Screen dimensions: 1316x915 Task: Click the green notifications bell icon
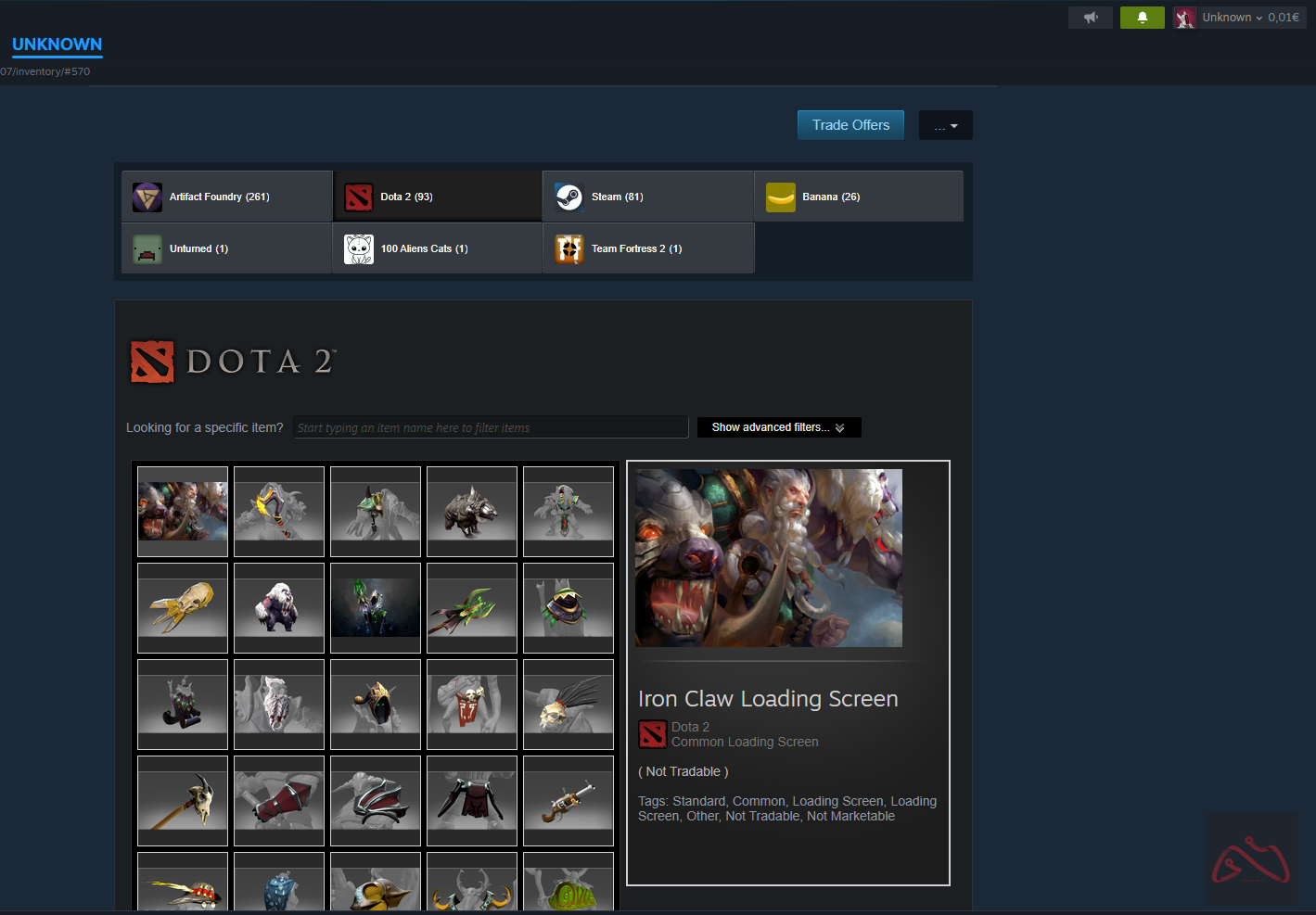[x=1142, y=18]
